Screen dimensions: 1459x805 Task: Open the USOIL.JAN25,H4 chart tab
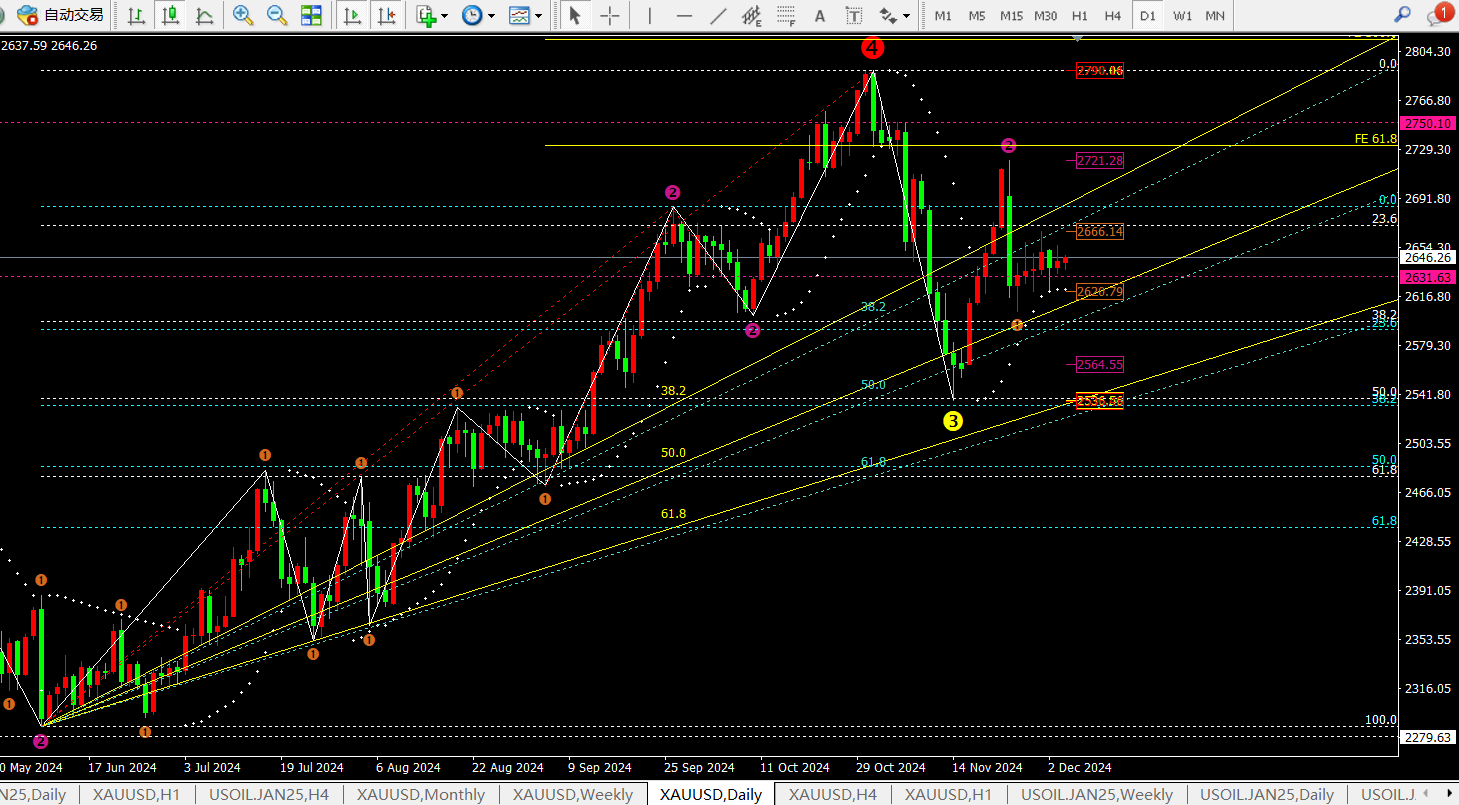[269, 794]
